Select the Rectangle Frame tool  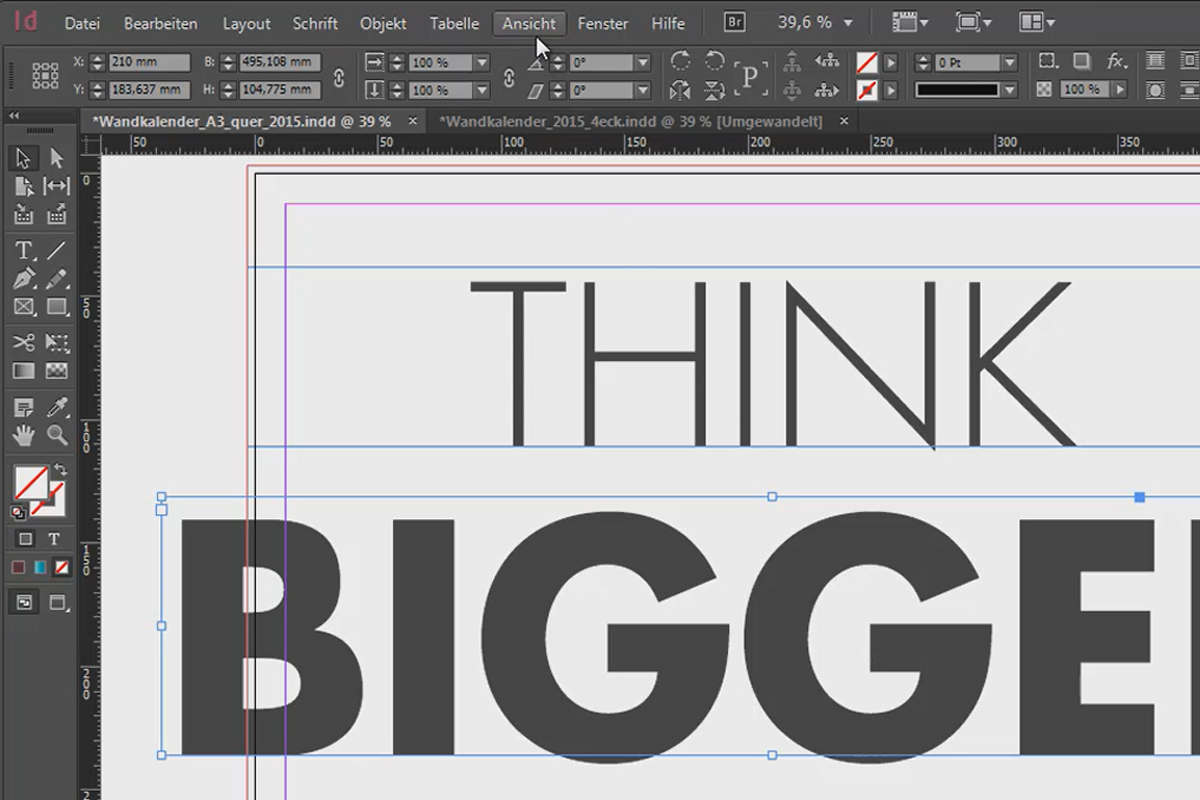tap(24, 306)
